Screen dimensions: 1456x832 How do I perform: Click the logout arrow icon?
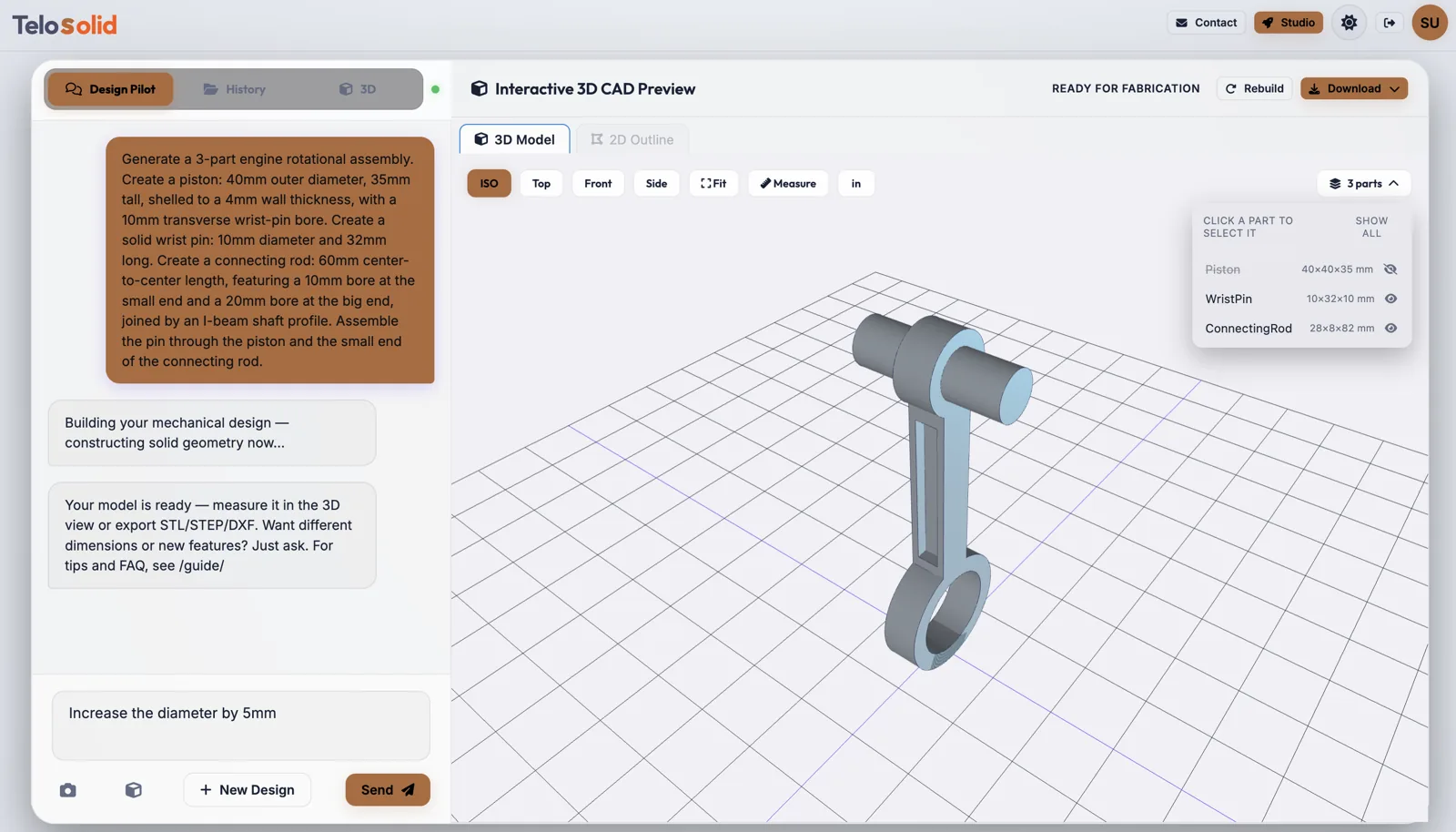(1390, 23)
